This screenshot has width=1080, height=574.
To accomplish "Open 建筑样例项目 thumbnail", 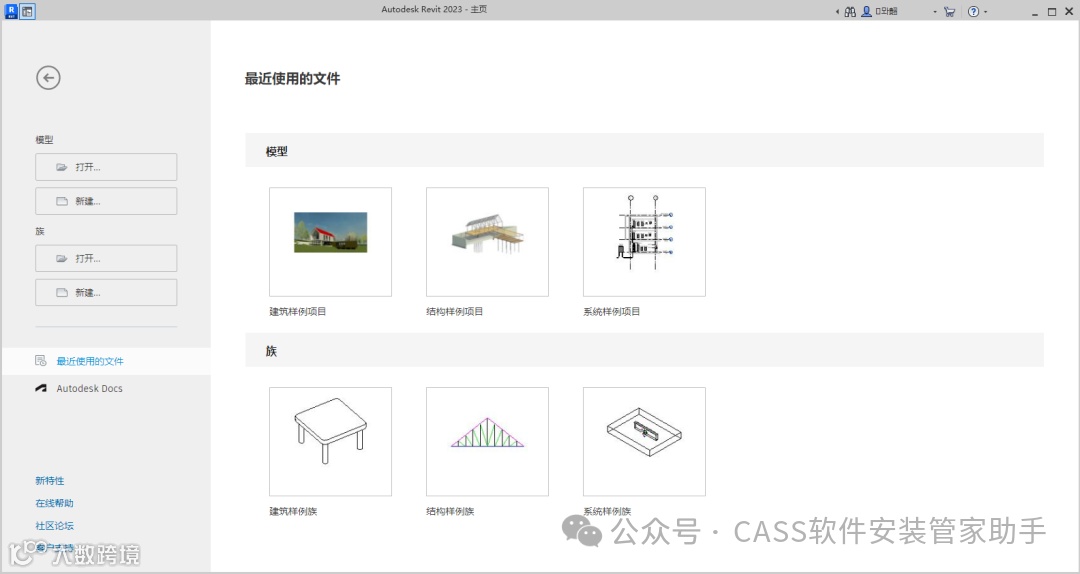I will 331,242.
